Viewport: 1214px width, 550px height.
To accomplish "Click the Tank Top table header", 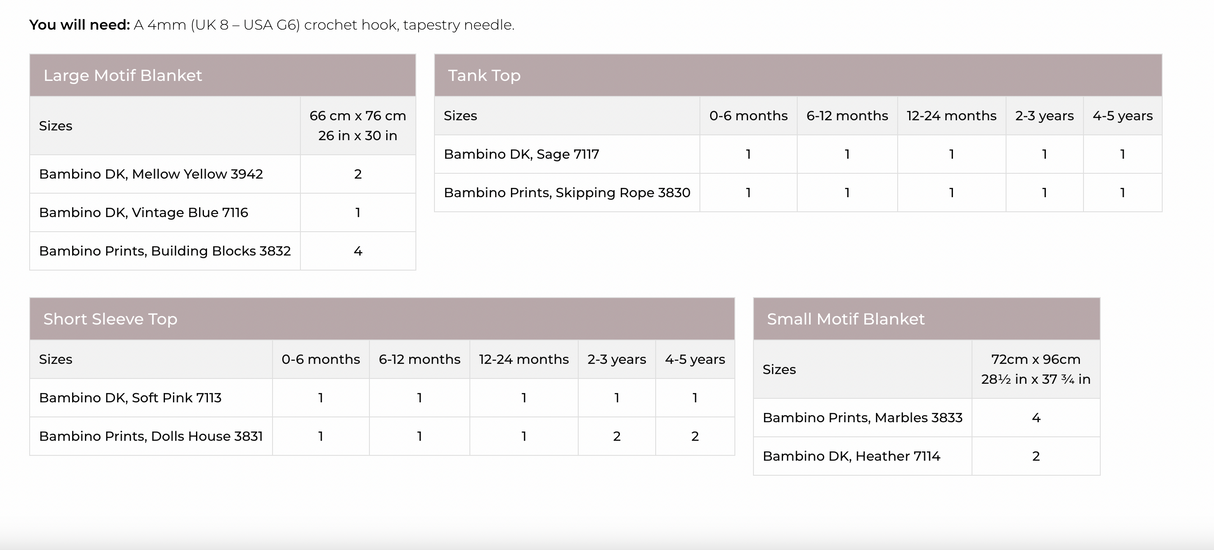I will click(484, 76).
